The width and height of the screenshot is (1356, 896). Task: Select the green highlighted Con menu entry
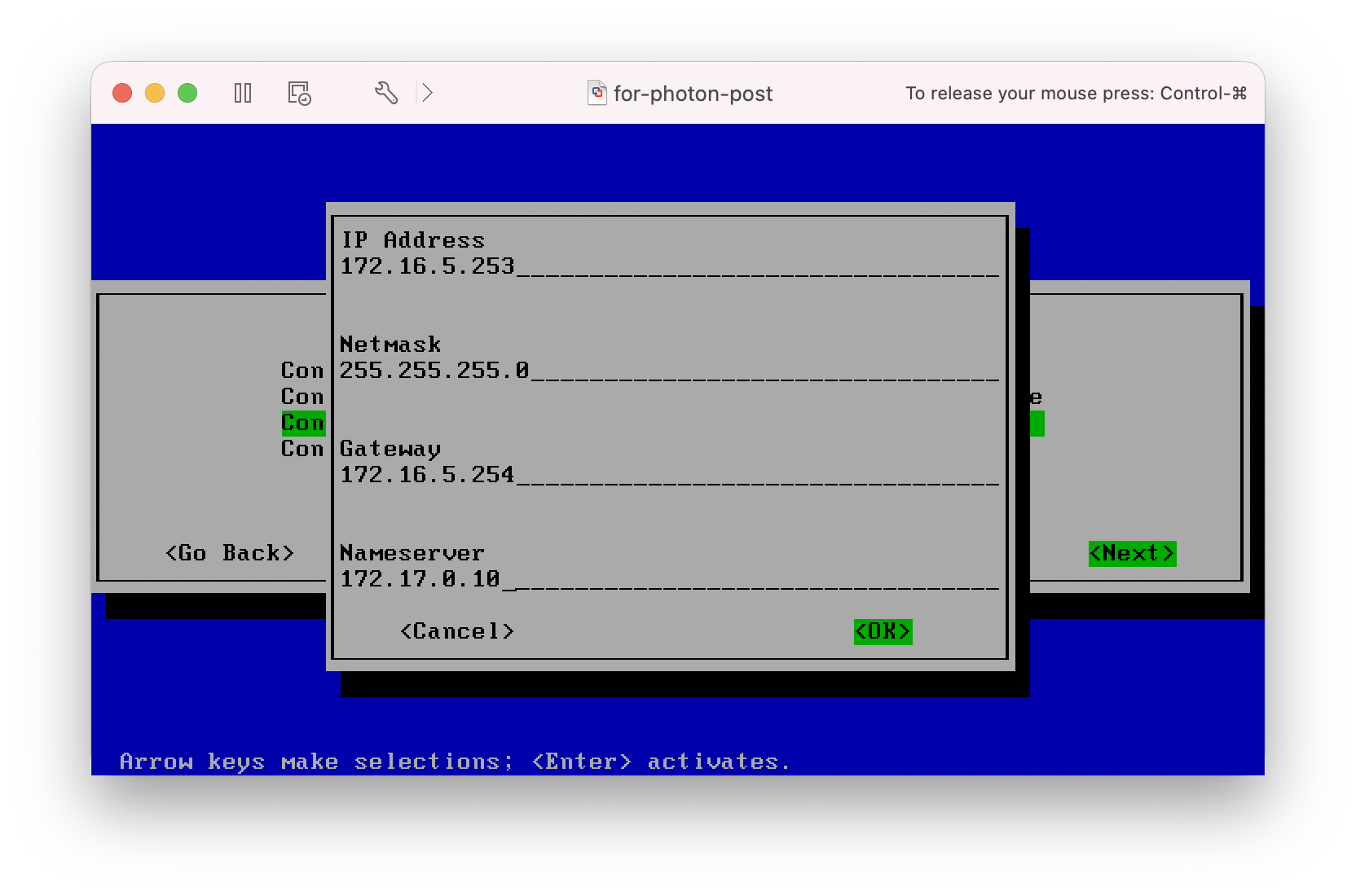pyautogui.click(x=302, y=423)
